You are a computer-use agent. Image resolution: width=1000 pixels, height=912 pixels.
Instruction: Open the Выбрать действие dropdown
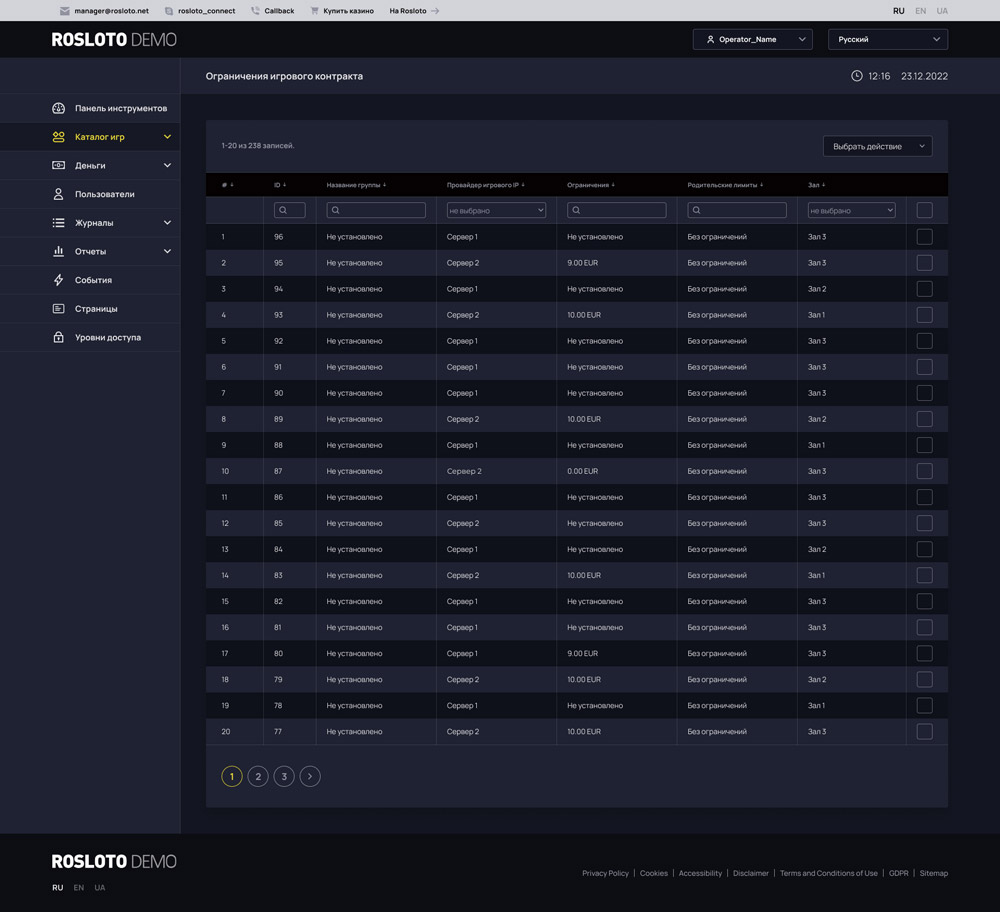point(877,146)
